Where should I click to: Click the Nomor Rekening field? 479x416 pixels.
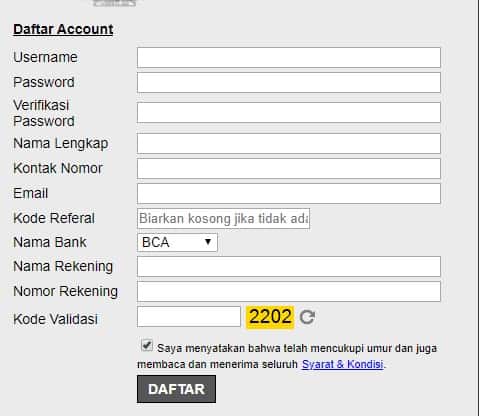point(289,291)
